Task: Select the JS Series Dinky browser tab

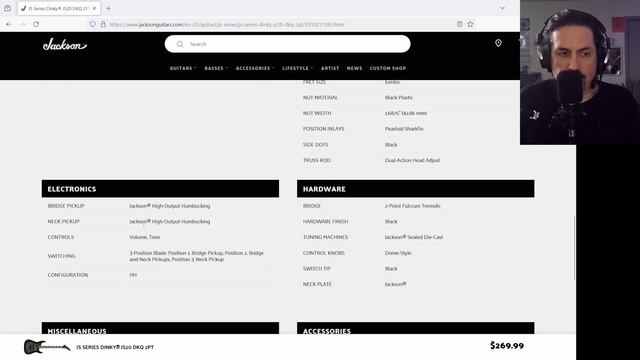Action: (x=59, y=8)
